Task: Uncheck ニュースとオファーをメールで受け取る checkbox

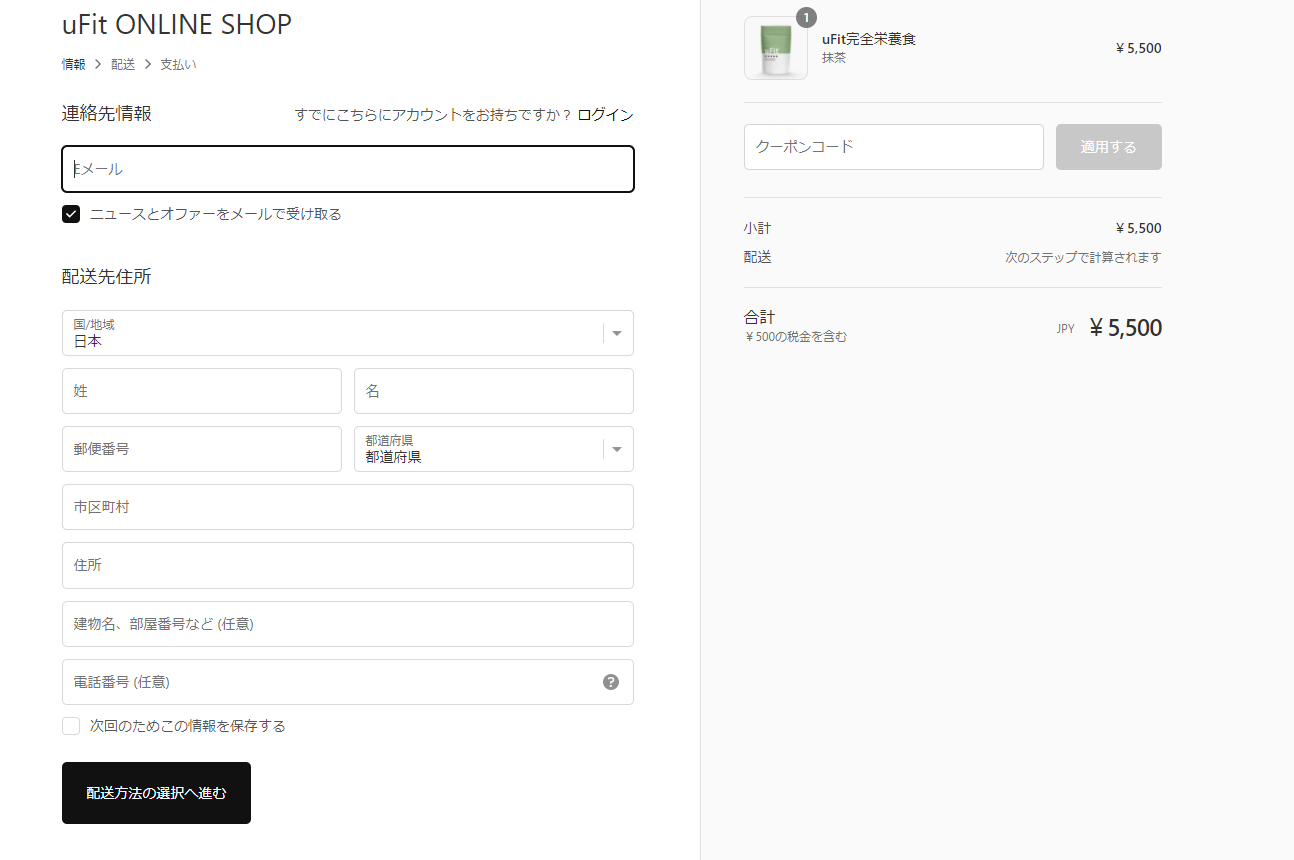Action: click(x=71, y=214)
